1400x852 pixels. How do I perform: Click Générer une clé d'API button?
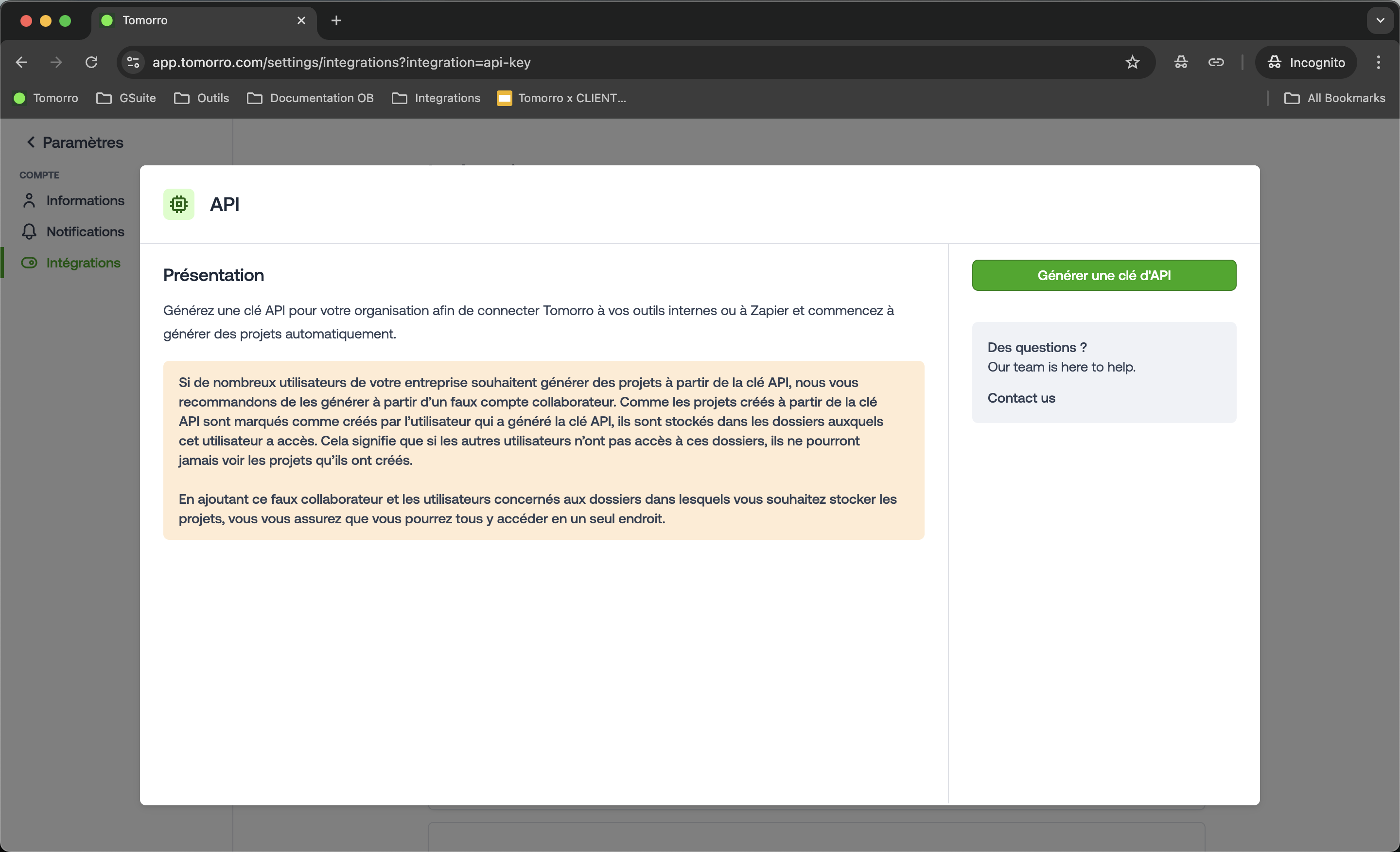pos(1103,275)
